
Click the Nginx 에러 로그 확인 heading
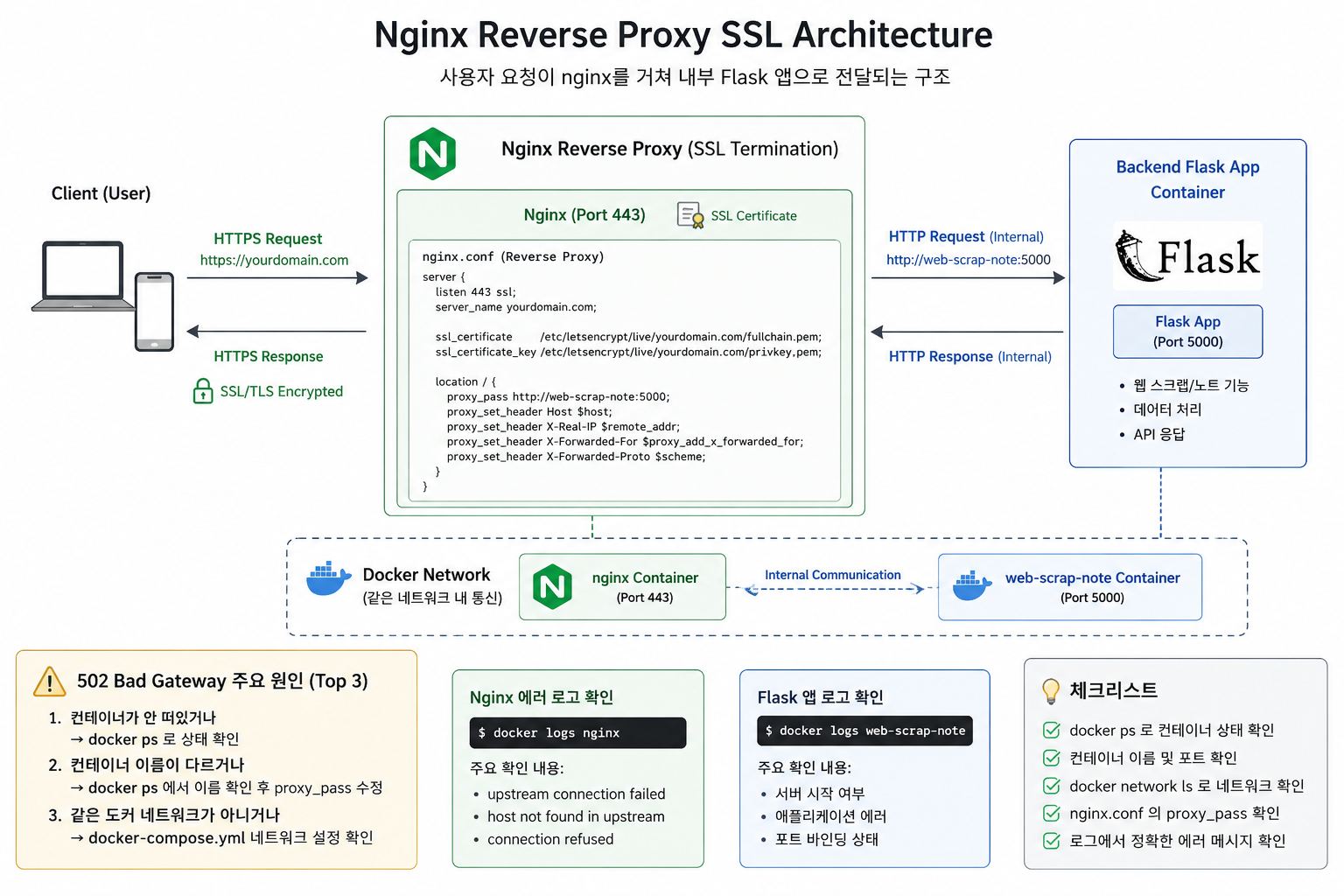click(542, 697)
